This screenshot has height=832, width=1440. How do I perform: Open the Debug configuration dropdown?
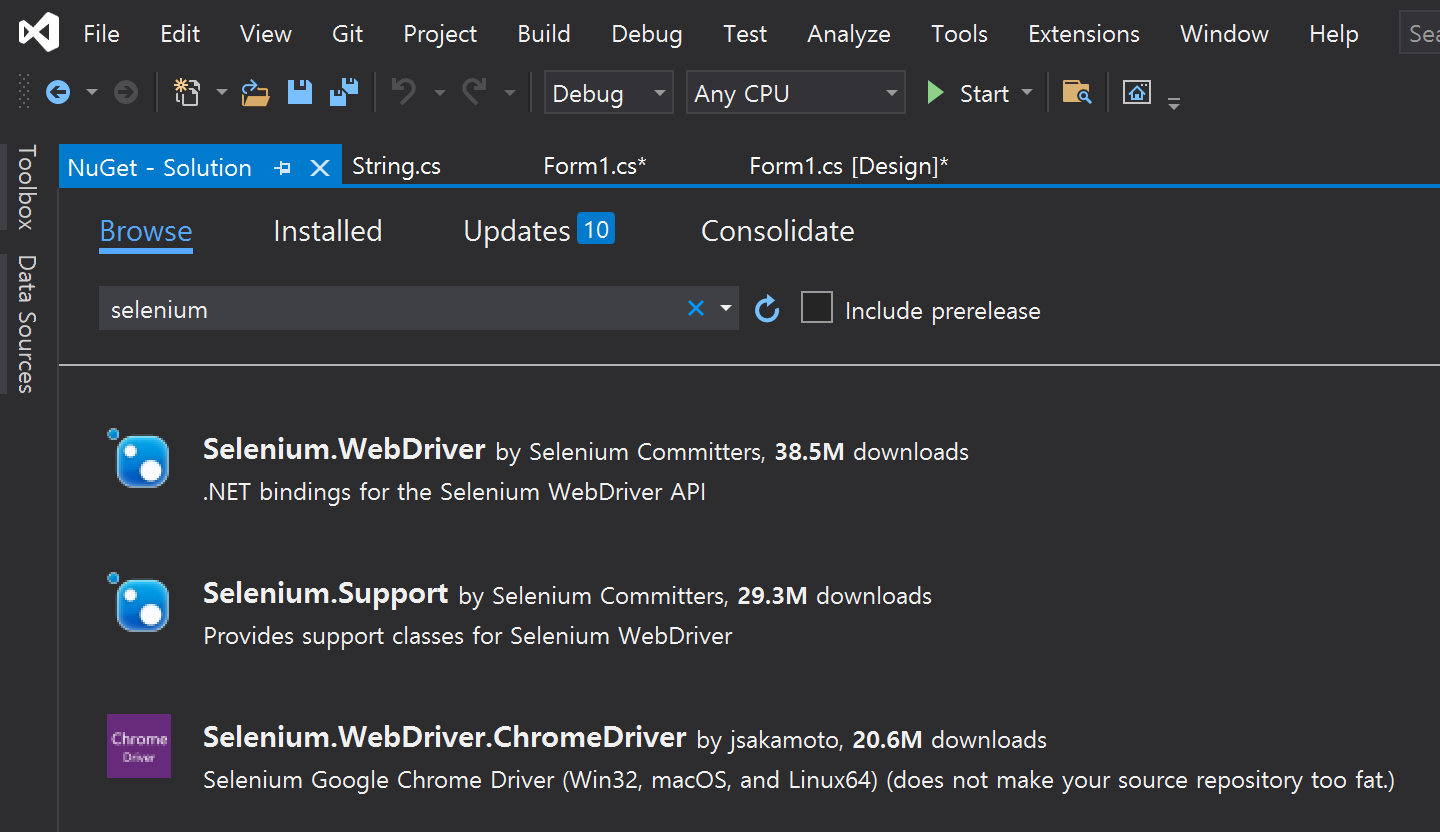click(x=608, y=93)
